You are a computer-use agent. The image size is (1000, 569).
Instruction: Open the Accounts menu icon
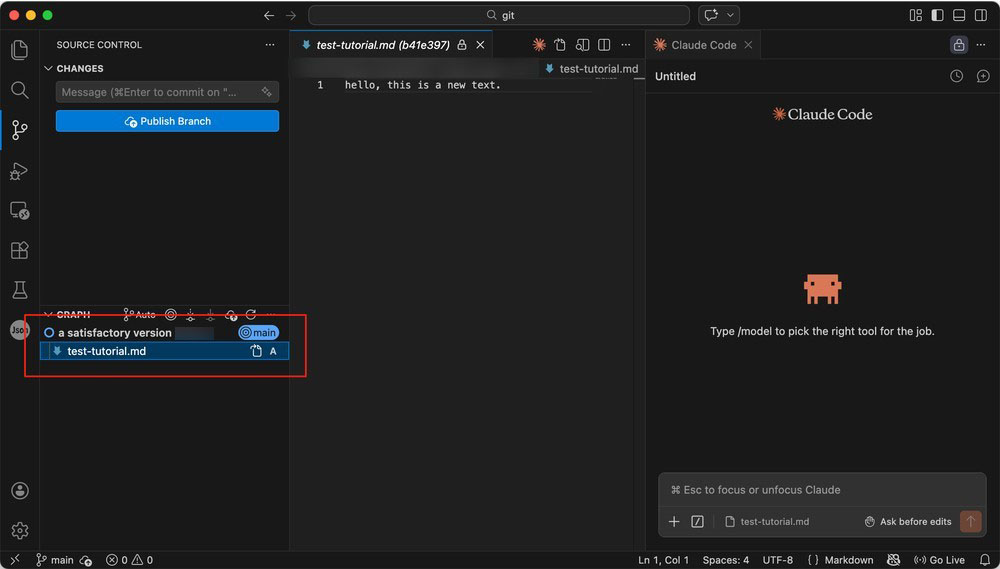pyautogui.click(x=20, y=491)
